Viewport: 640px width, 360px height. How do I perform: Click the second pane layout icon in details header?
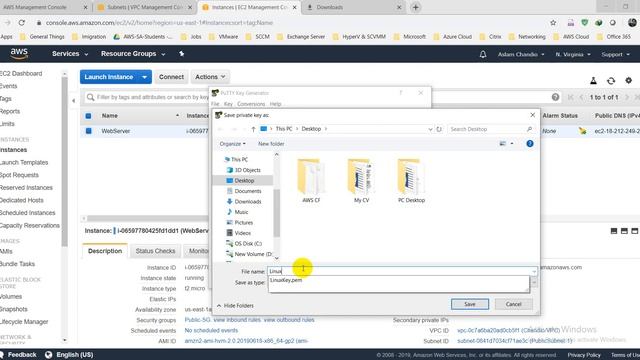pos(624,231)
